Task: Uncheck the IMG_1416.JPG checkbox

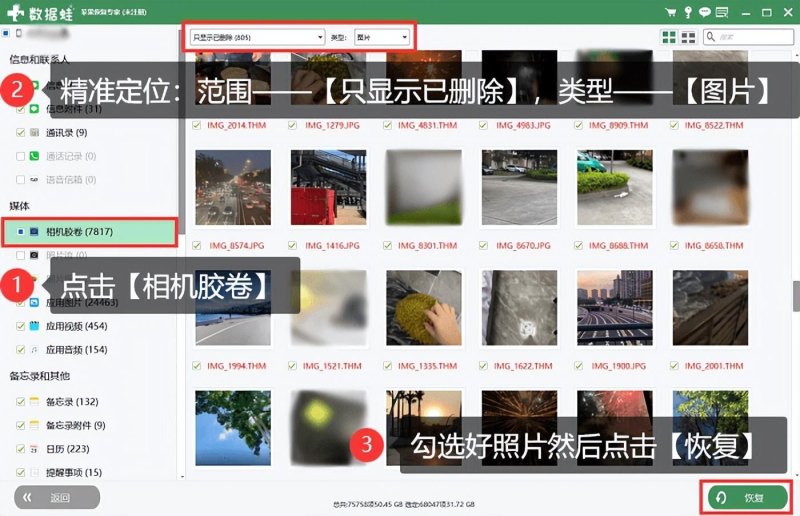Action: click(x=292, y=245)
